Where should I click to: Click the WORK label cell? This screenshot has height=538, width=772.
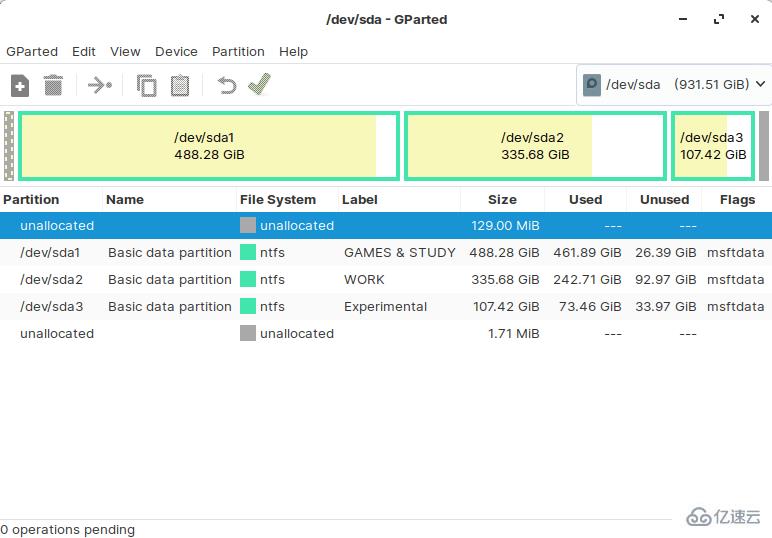point(364,280)
